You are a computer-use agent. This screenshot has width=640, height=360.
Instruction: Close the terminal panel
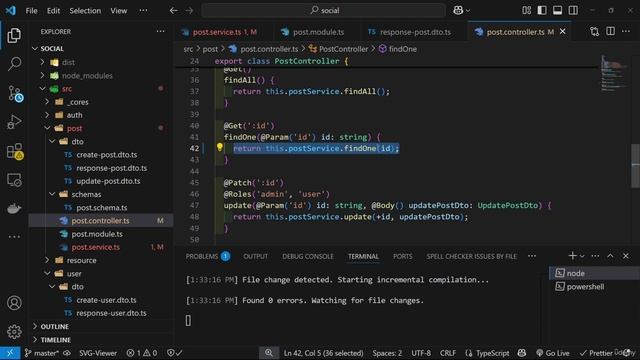click(626, 256)
